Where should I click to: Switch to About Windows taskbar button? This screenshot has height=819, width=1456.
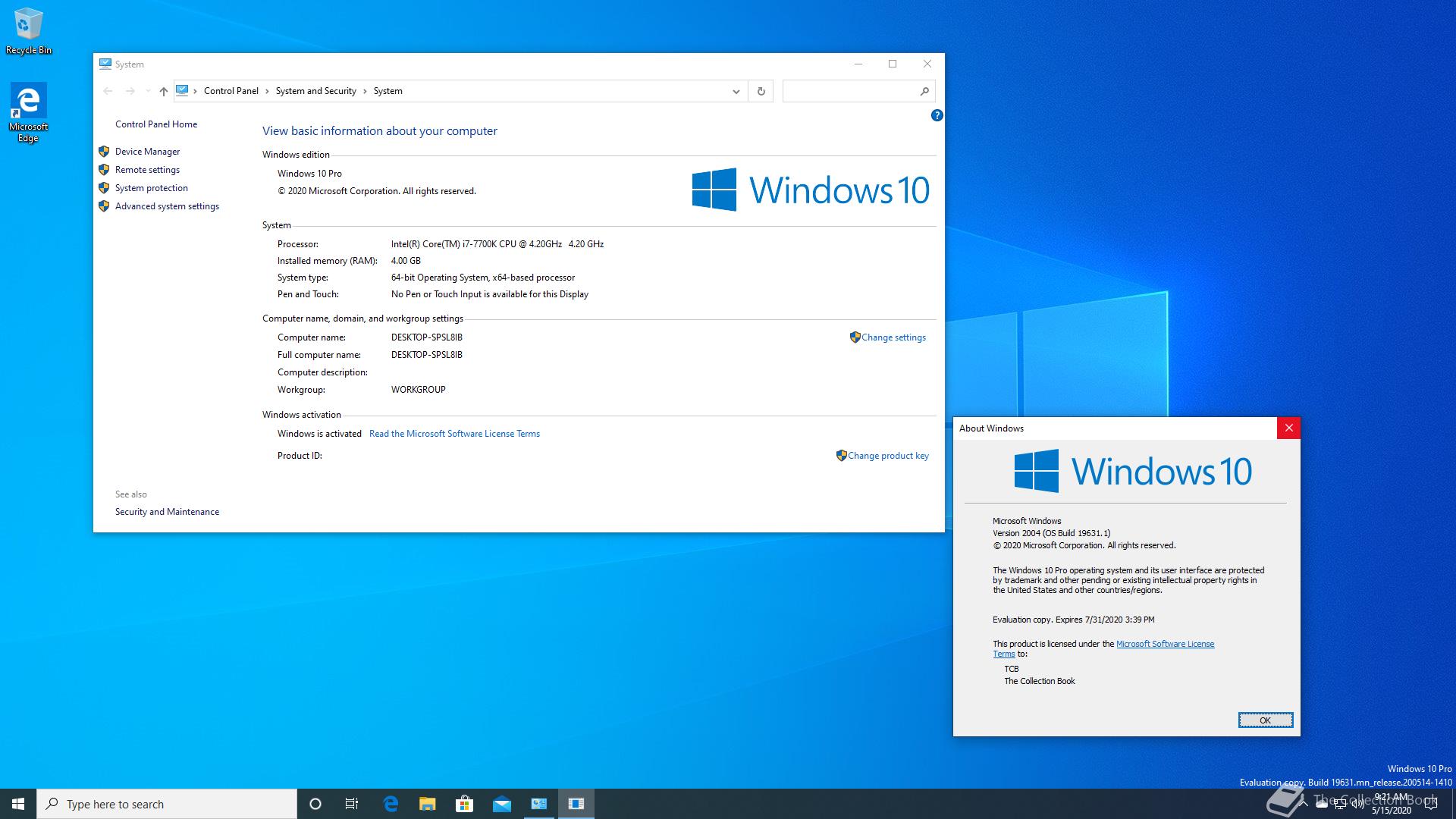[x=576, y=804]
